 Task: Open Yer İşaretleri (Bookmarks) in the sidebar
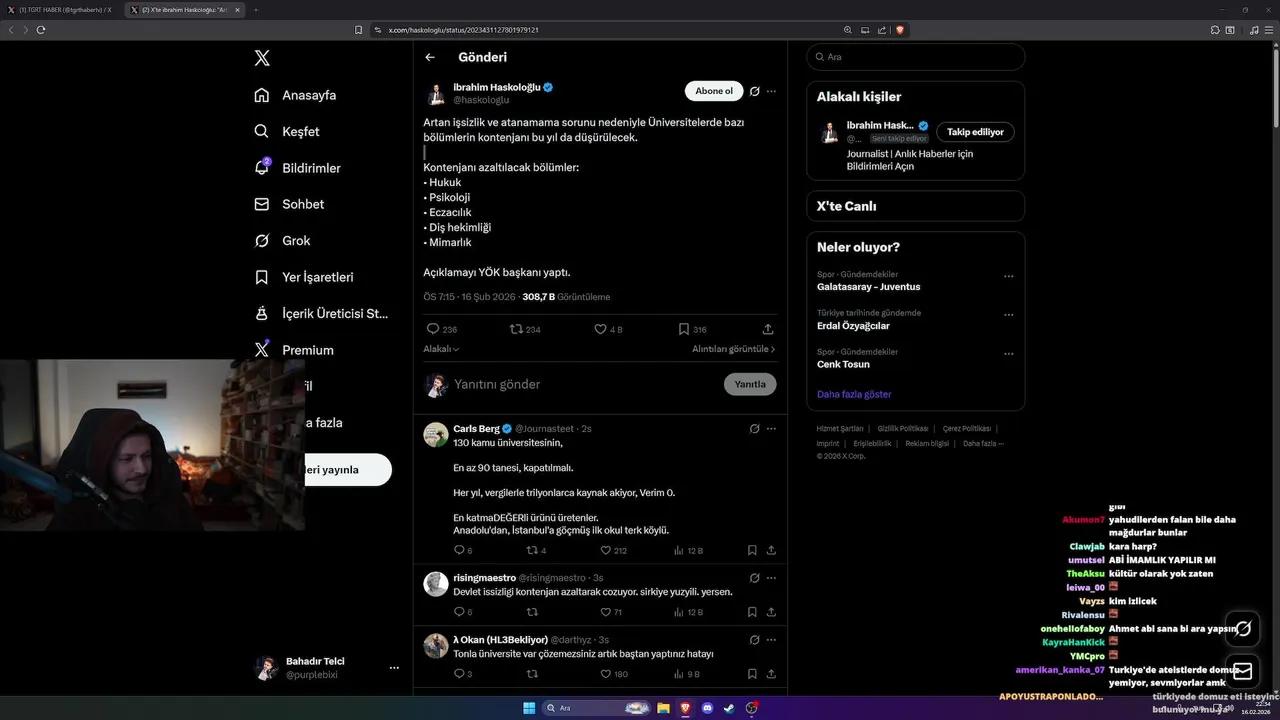(303, 277)
